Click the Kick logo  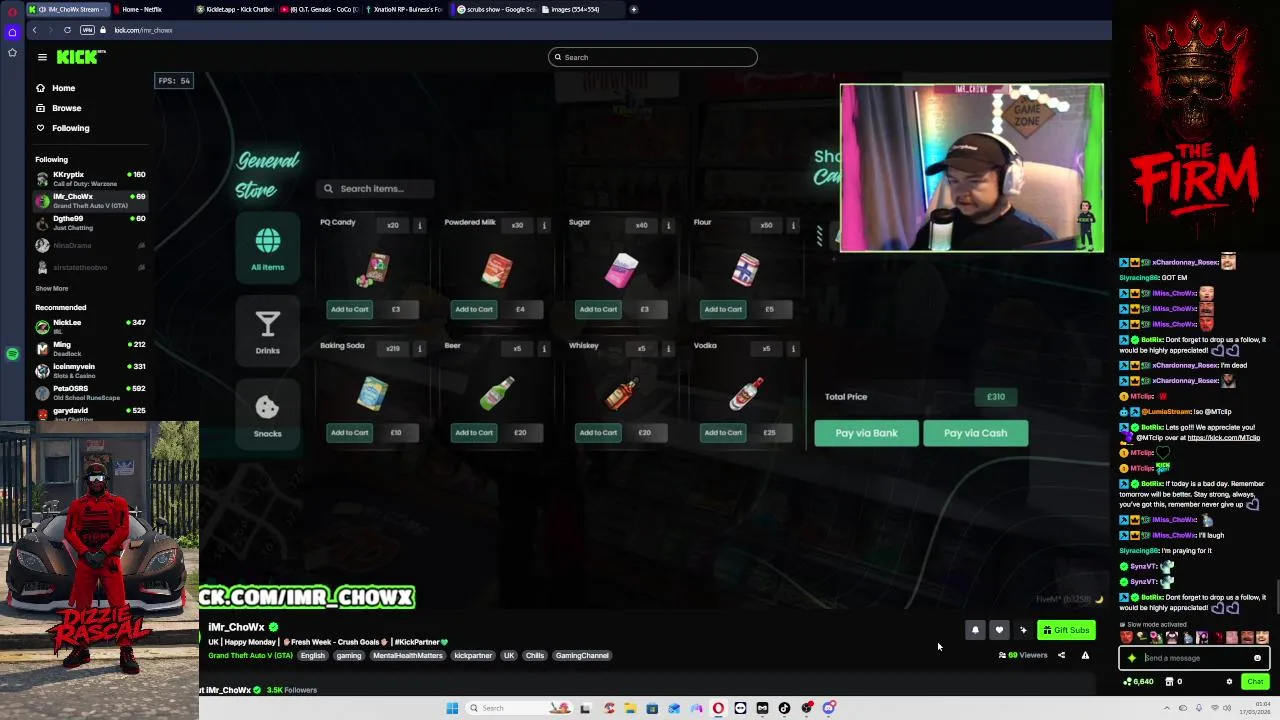click(x=79, y=57)
